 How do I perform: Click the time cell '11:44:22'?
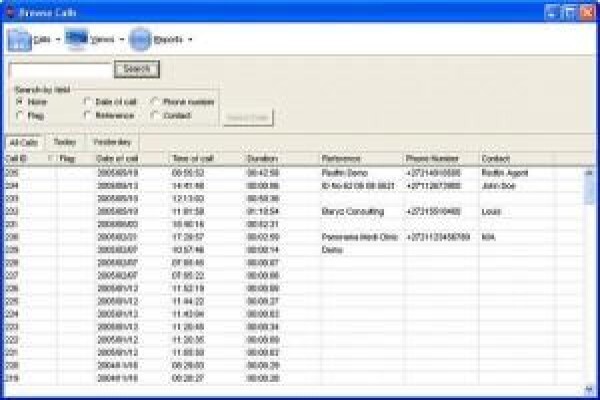tap(188, 301)
